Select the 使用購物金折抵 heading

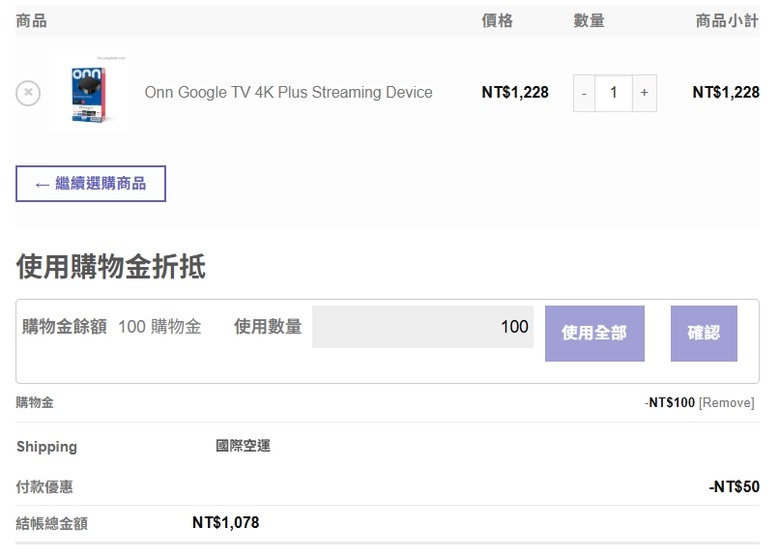point(111,267)
